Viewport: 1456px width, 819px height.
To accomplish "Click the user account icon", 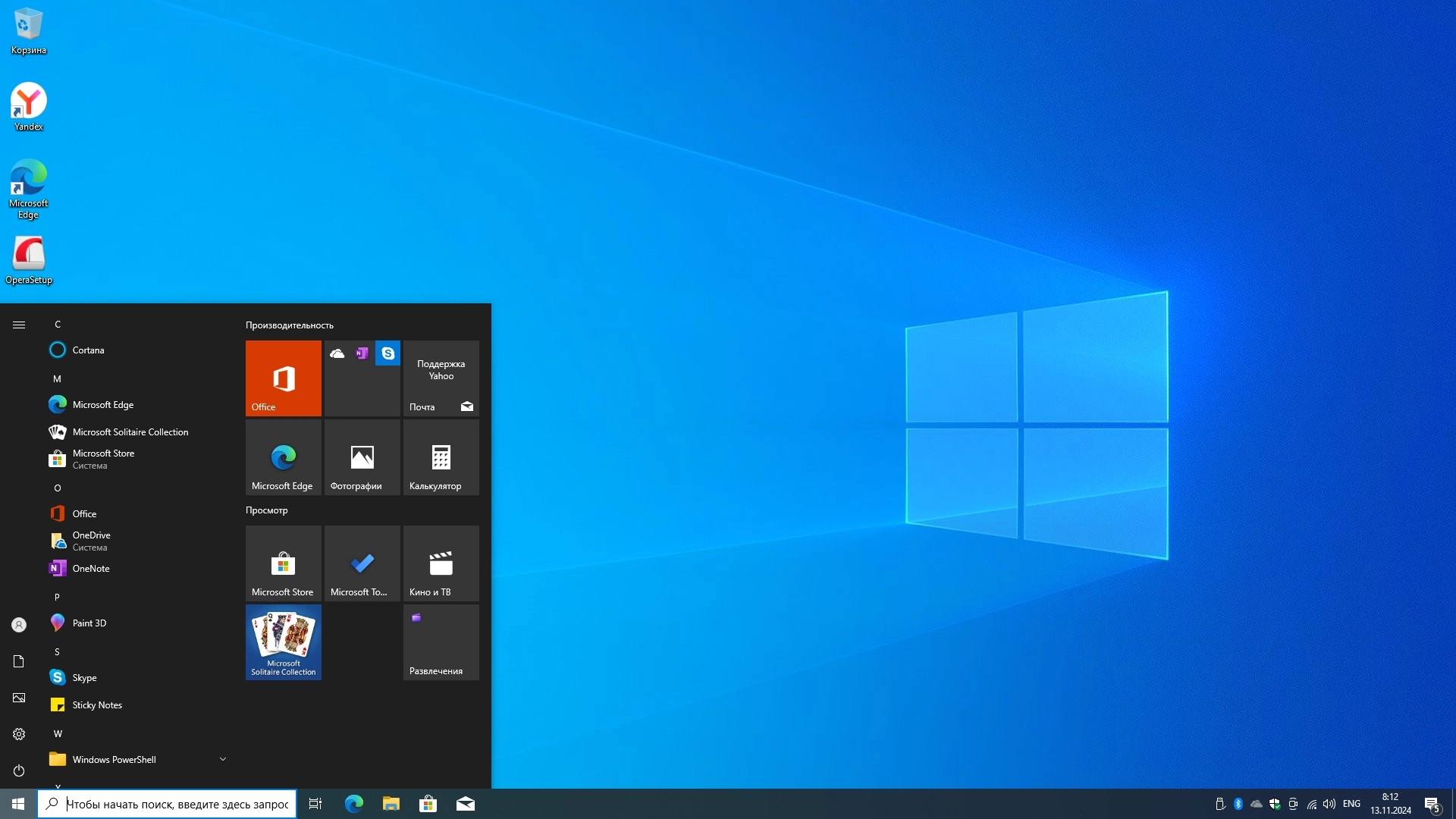I will click(19, 625).
